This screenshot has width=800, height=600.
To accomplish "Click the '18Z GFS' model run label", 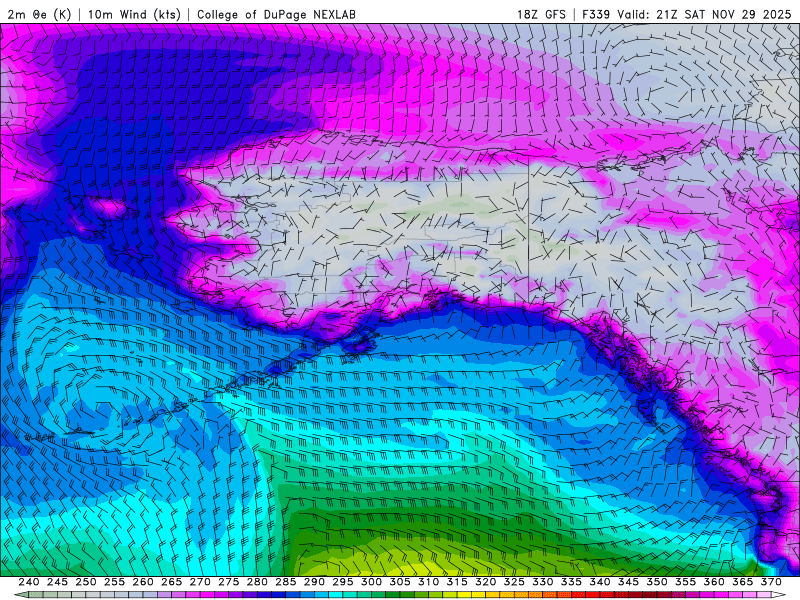I will [x=541, y=14].
